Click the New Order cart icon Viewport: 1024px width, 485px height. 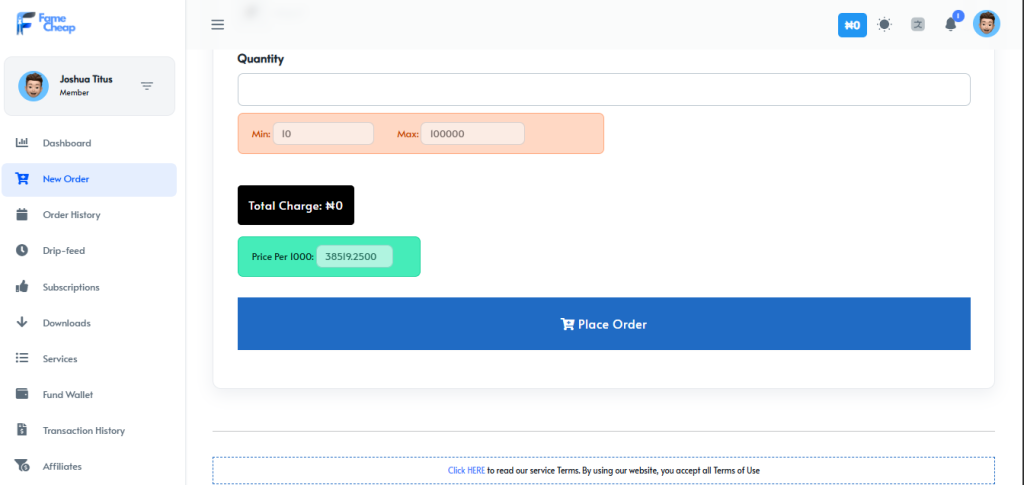tap(22, 179)
